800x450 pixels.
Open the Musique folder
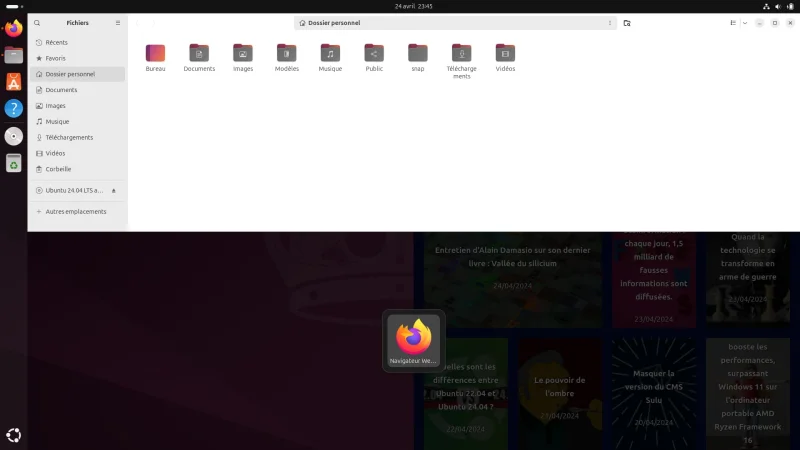click(330, 53)
